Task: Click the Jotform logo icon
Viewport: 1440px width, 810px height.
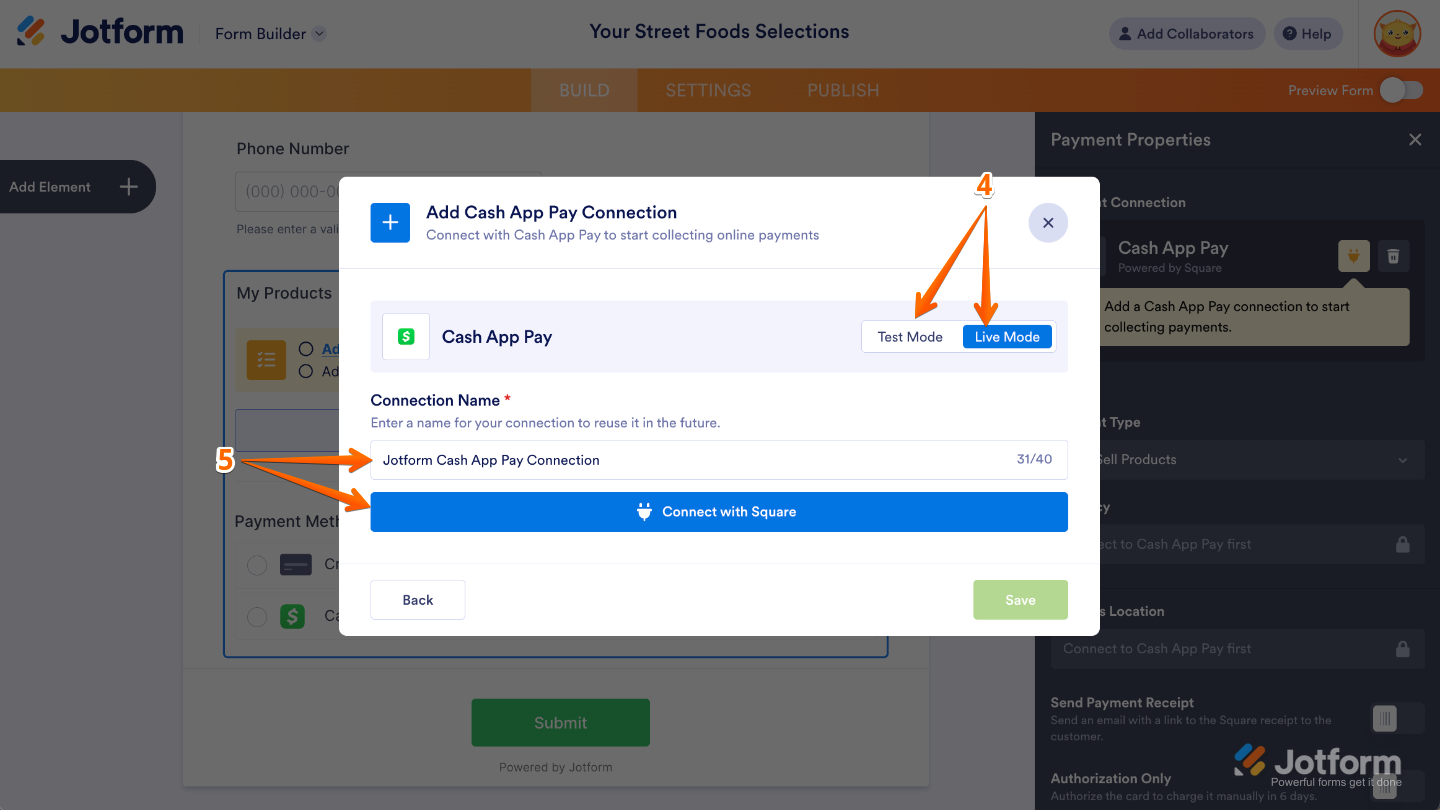Action: (31, 32)
